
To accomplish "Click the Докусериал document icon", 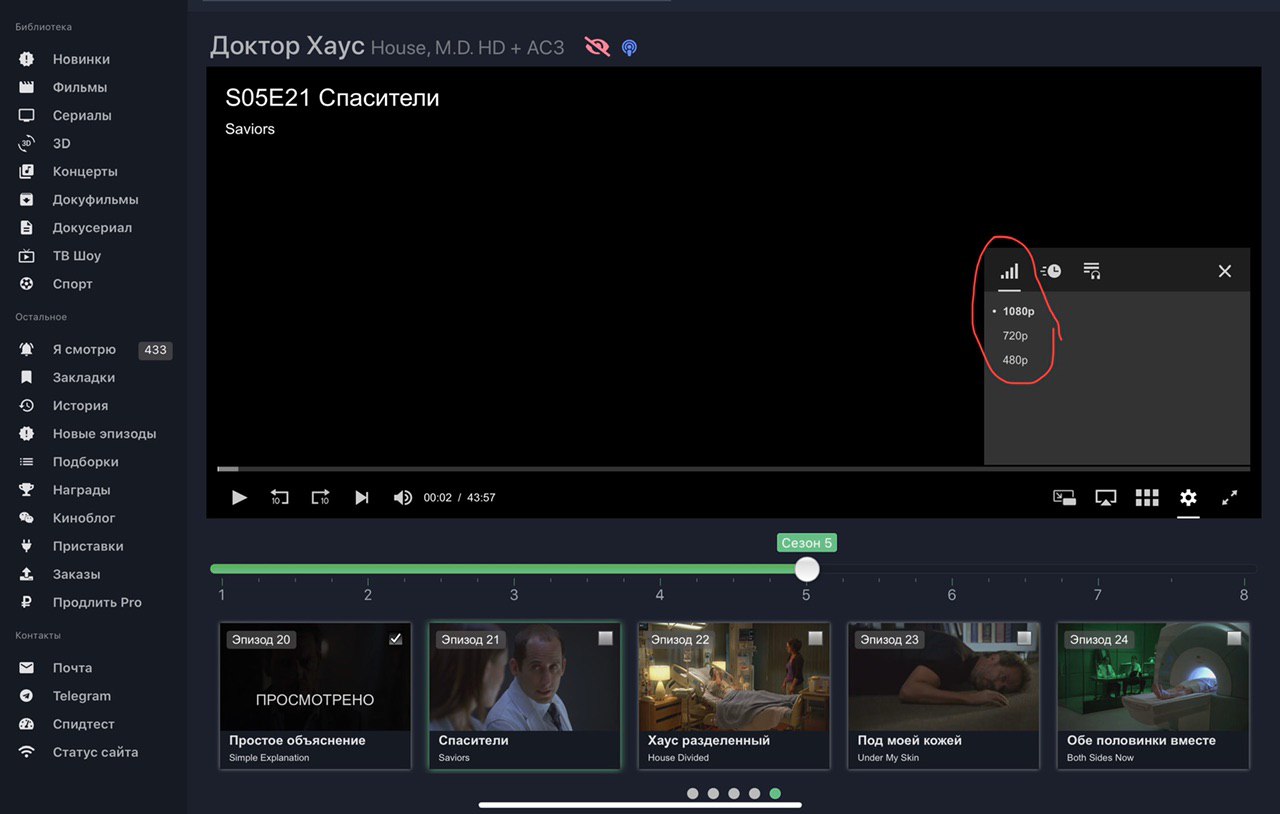I will tap(27, 227).
